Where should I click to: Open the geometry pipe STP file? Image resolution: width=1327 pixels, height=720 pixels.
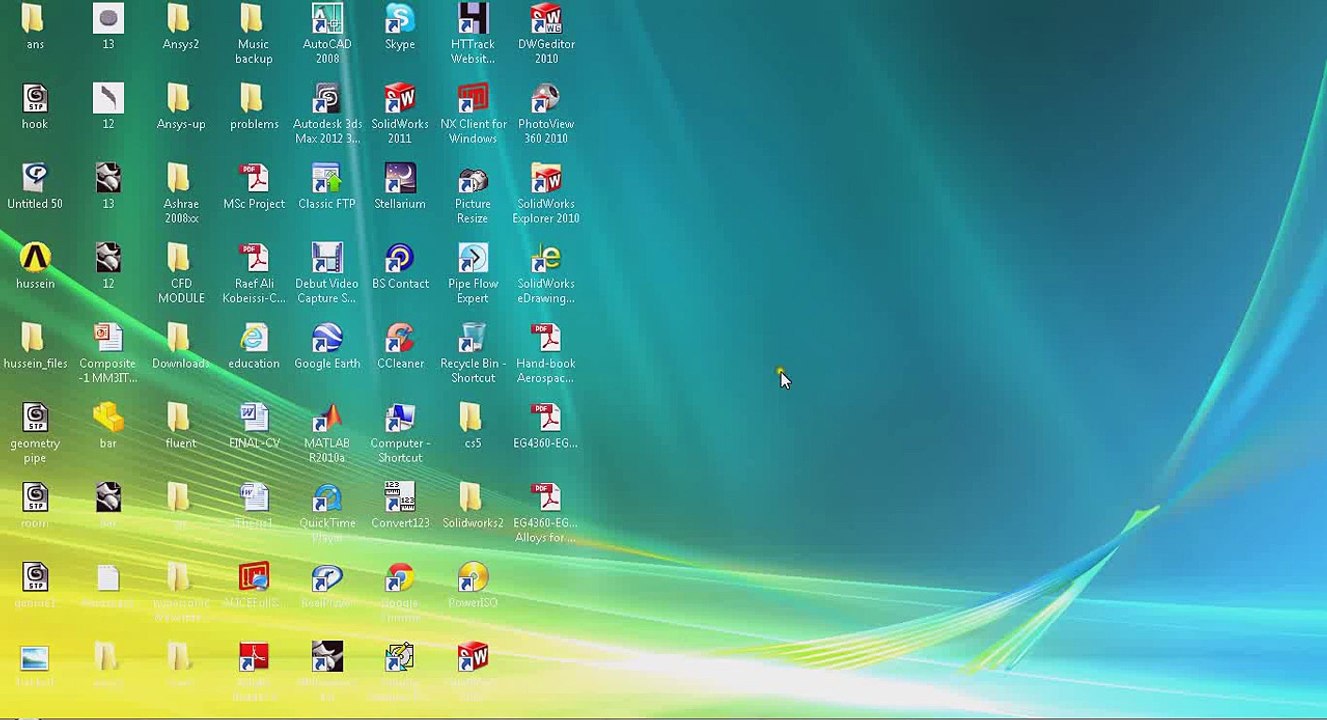pos(35,419)
